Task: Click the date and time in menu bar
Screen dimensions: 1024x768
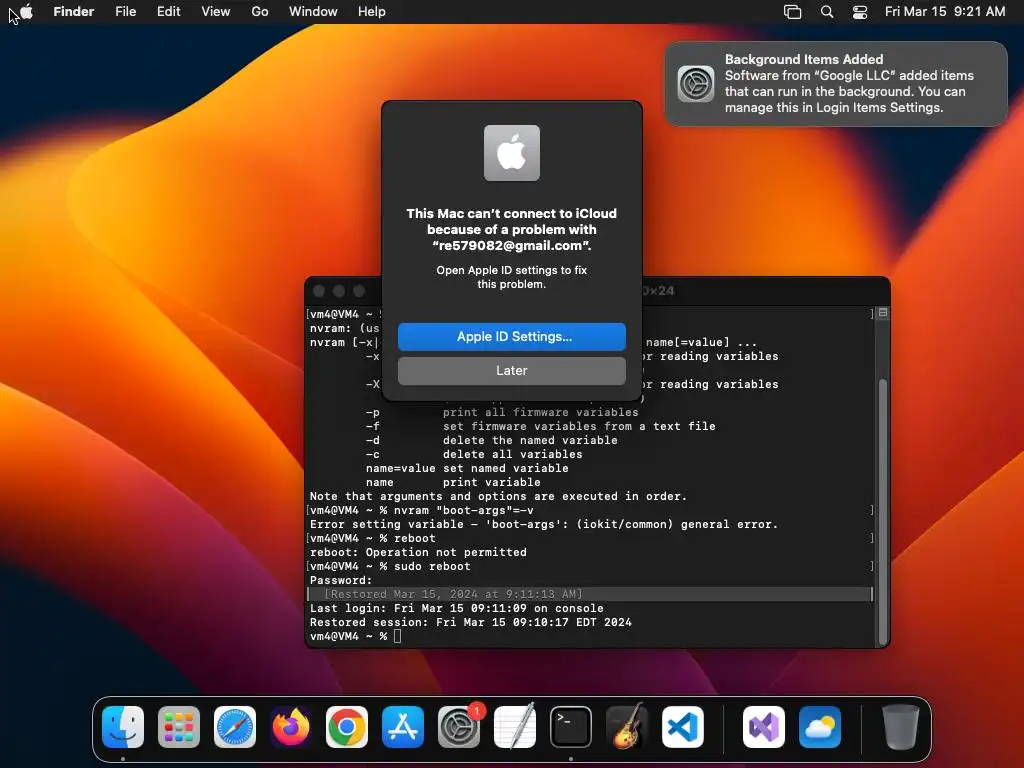Action: click(945, 12)
